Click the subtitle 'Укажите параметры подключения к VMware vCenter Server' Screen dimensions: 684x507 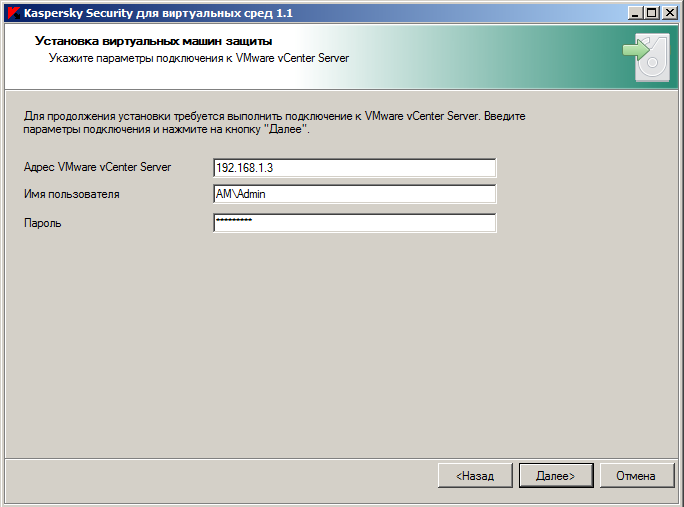(199, 58)
